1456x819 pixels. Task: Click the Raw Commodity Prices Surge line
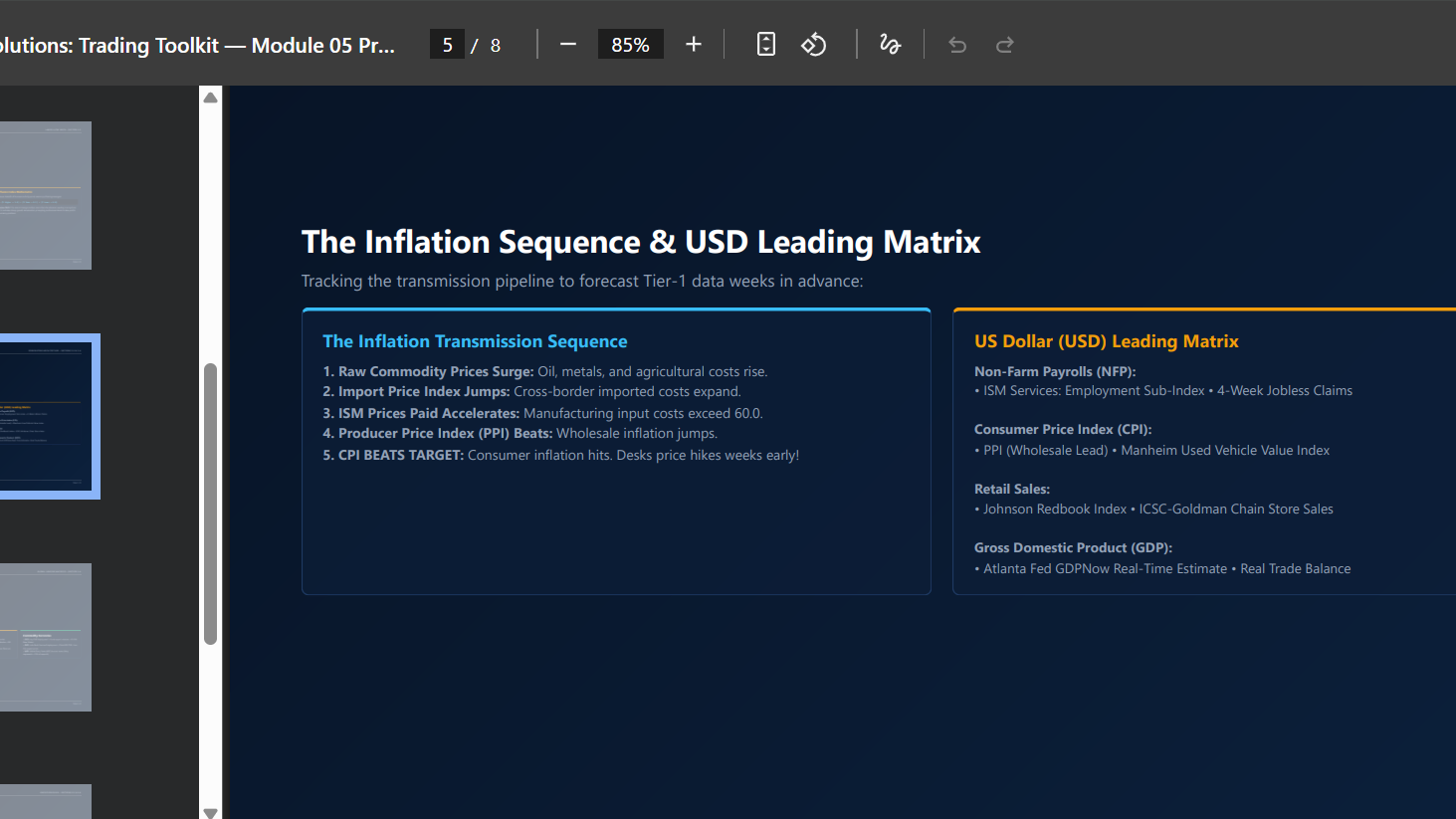click(545, 371)
